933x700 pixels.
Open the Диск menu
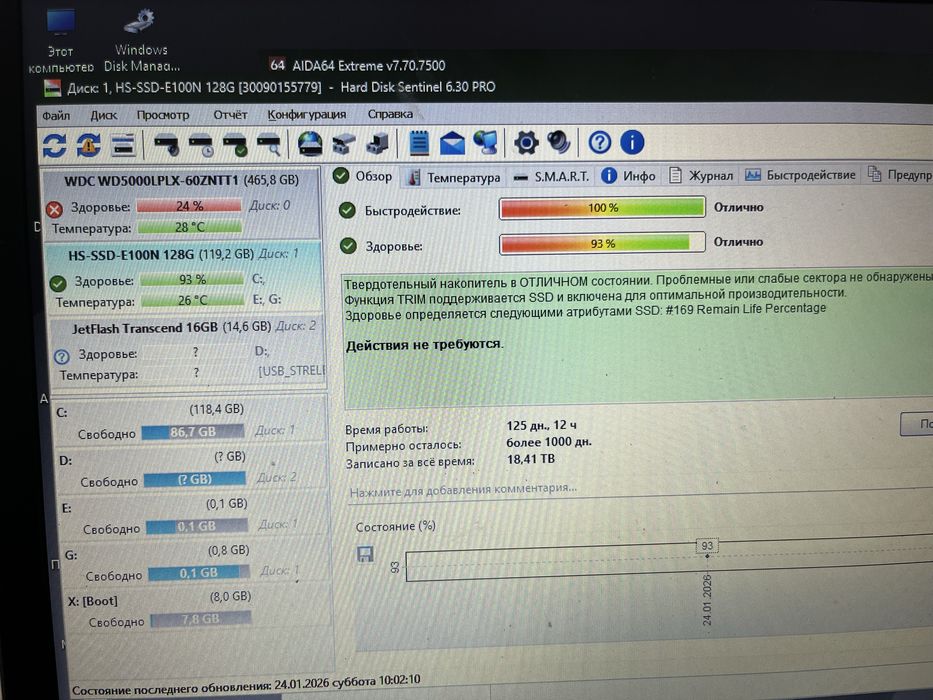tap(104, 115)
